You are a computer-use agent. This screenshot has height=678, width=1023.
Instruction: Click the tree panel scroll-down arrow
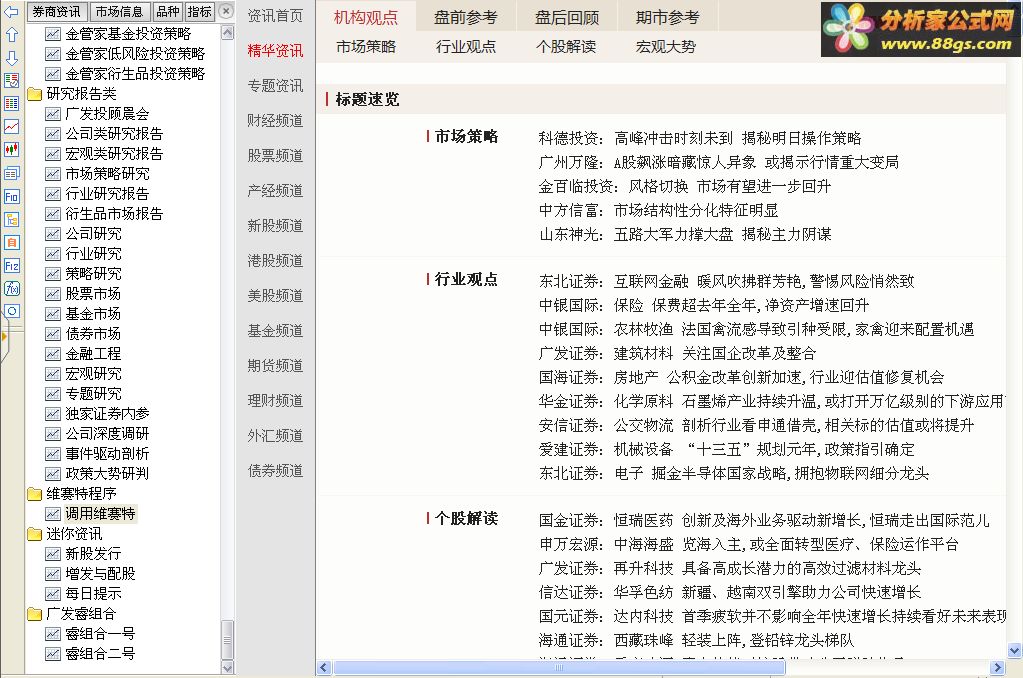tap(227, 667)
